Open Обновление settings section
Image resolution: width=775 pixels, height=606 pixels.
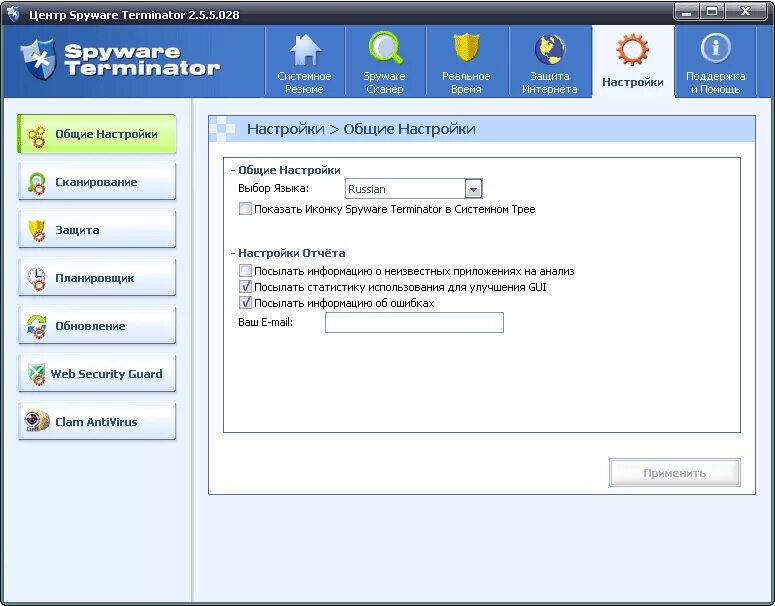97,326
